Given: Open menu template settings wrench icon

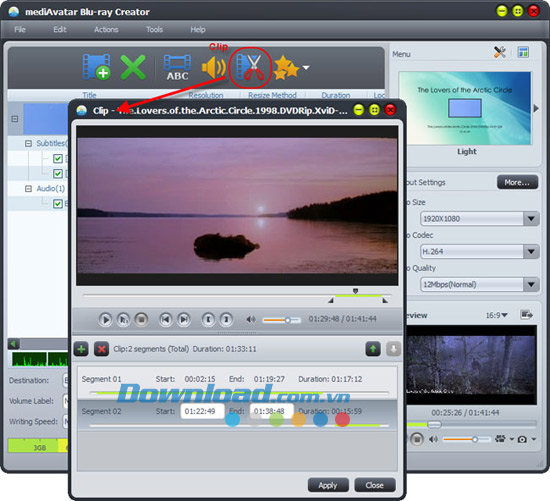Looking at the screenshot, I should [x=500, y=53].
